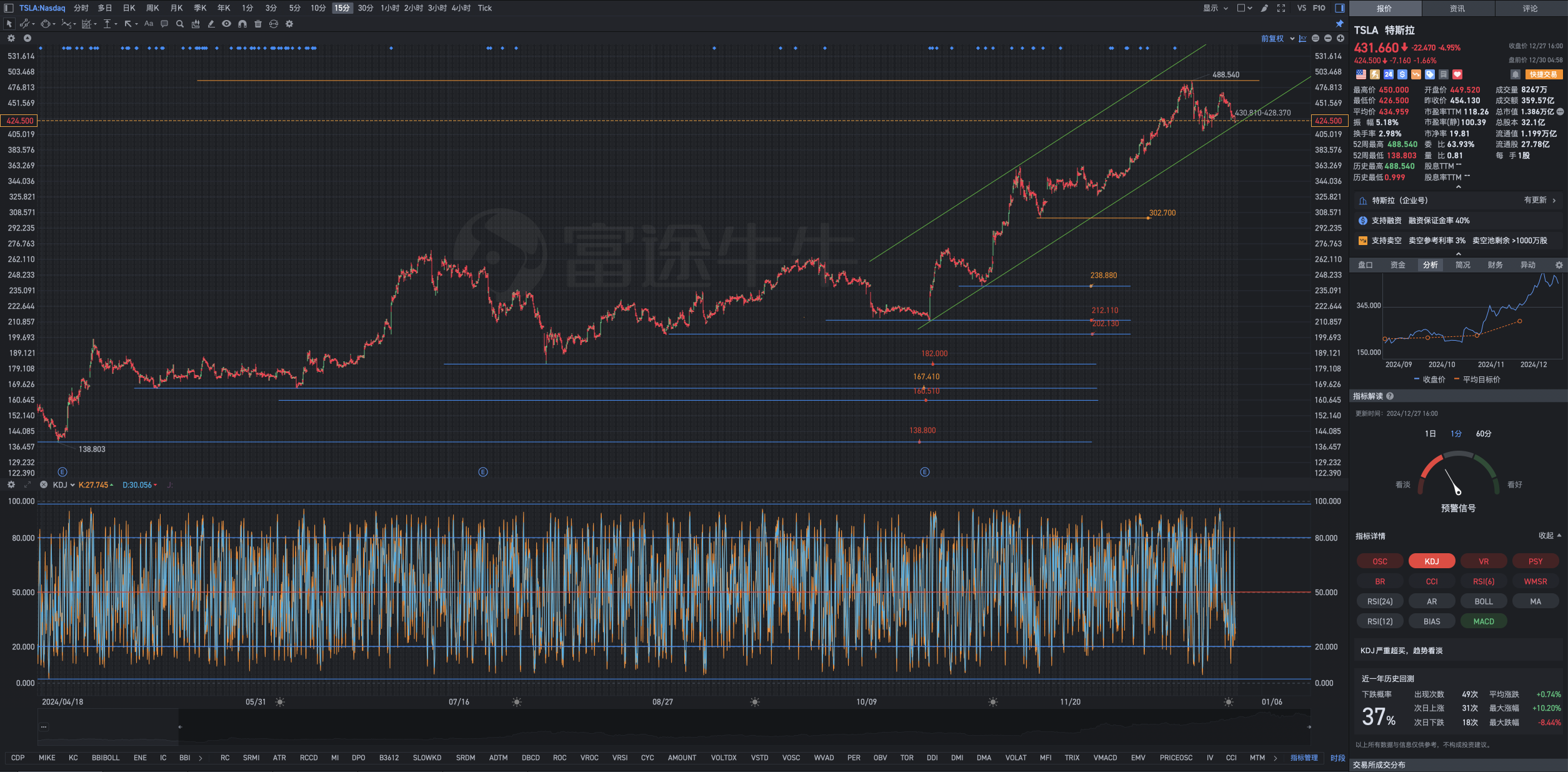
Task: Collapse indicator details via 收起
Action: (1550, 536)
